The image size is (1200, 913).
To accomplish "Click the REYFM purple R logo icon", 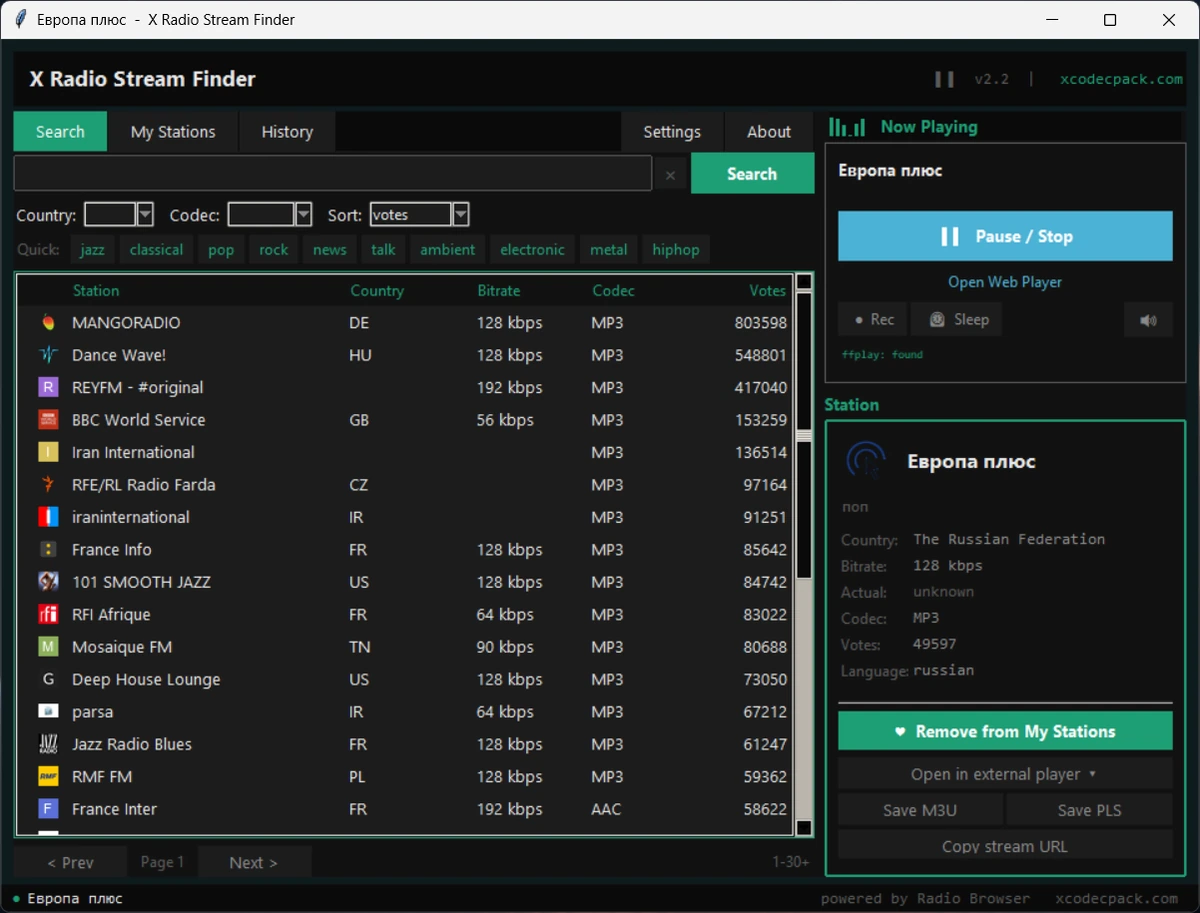I will pyautogui.click(x=48, y=387).
